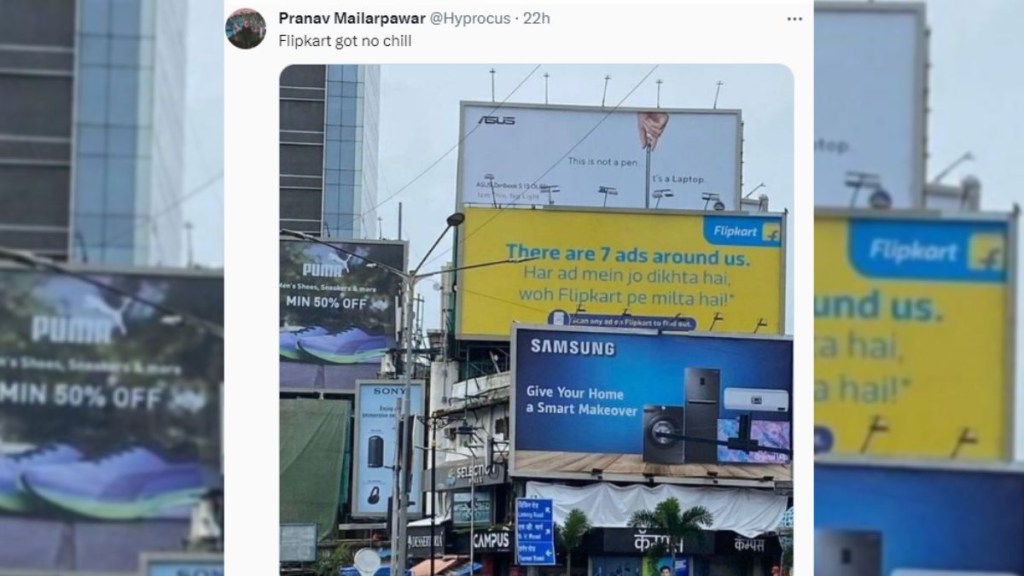
Task: Click the 22h tweet timestamp
Action: click(x=536, y=18)
